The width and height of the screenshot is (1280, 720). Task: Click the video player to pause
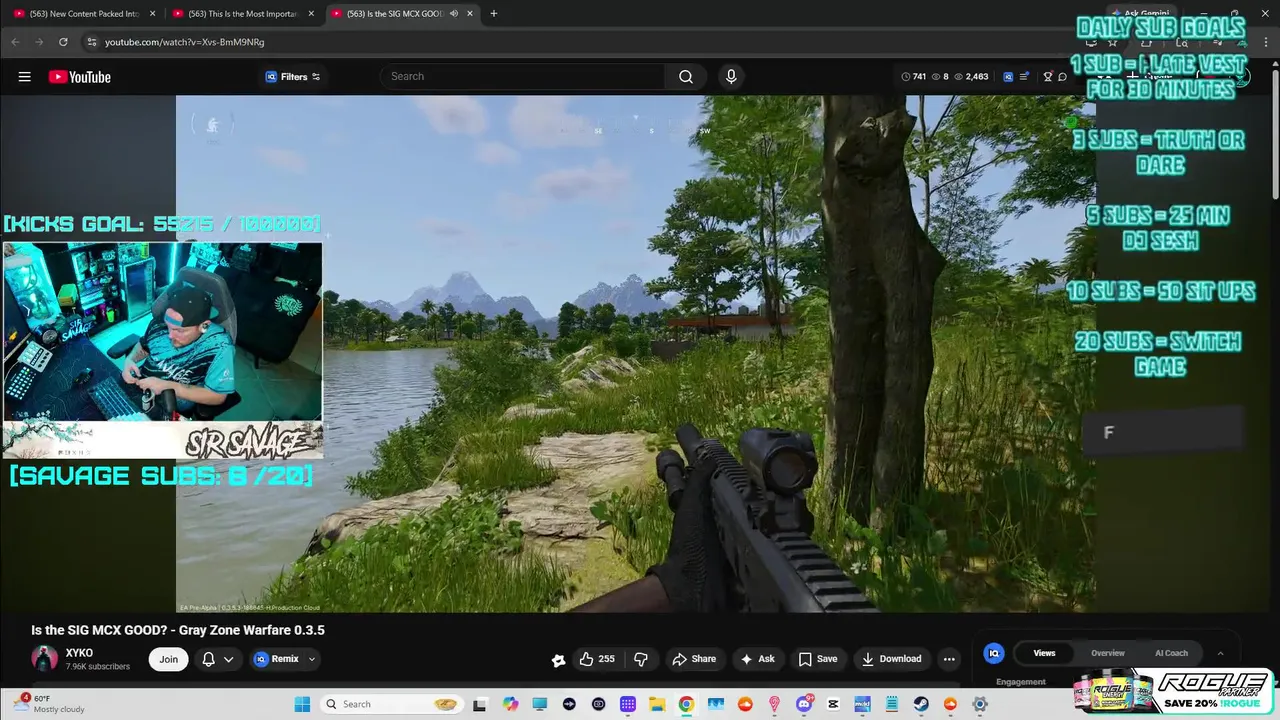(x=636, y=354)
